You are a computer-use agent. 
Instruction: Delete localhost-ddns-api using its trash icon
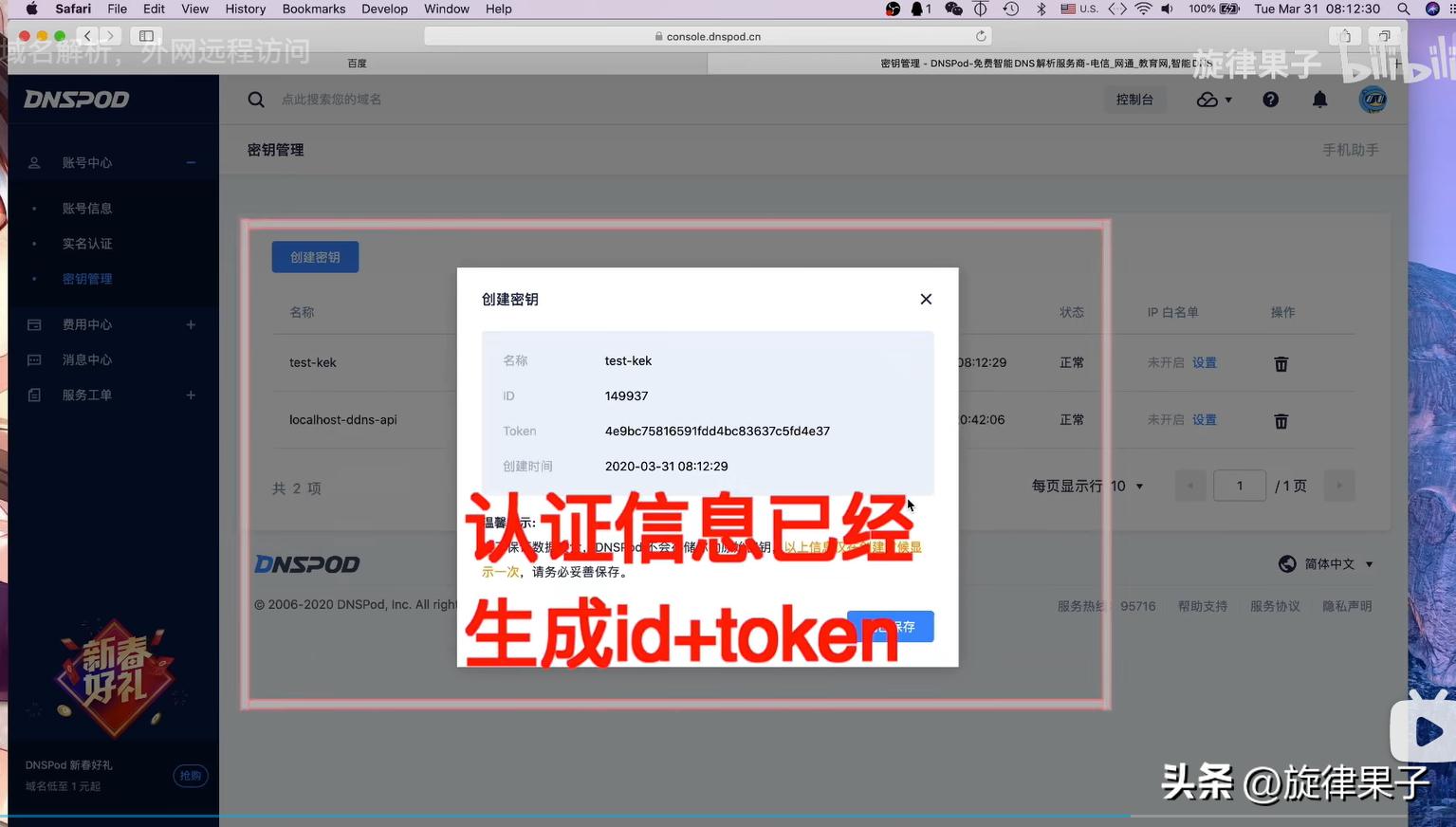click(x=1281, y=420)
